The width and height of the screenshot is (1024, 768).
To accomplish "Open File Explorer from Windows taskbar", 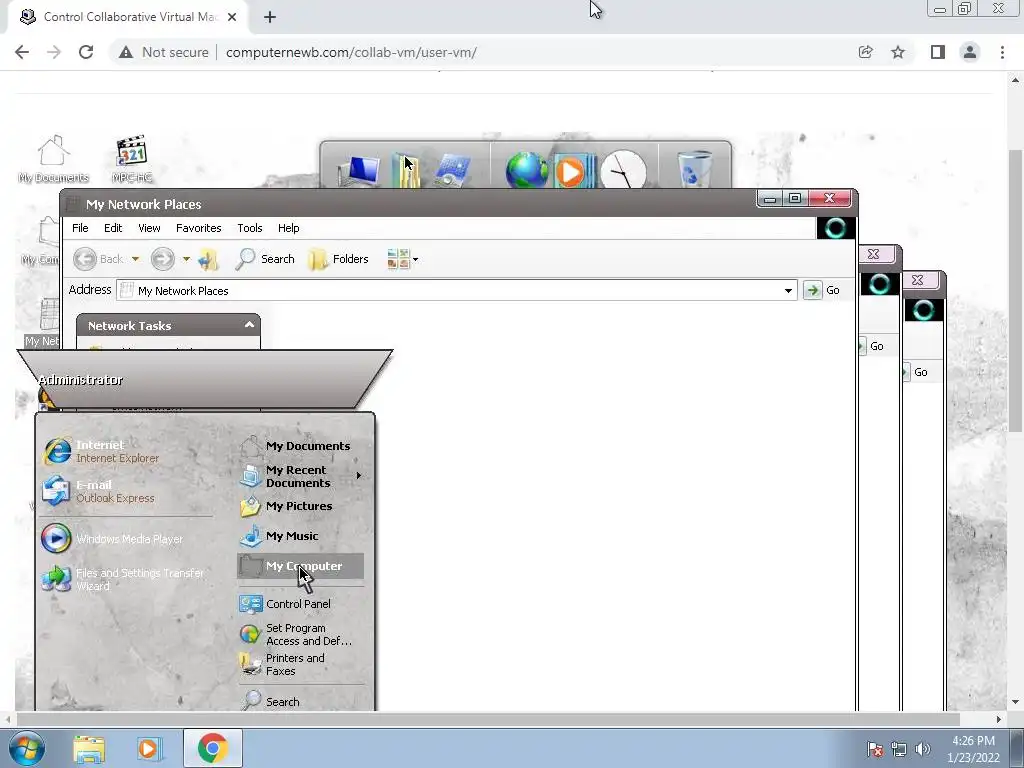I will coord(89,748).
